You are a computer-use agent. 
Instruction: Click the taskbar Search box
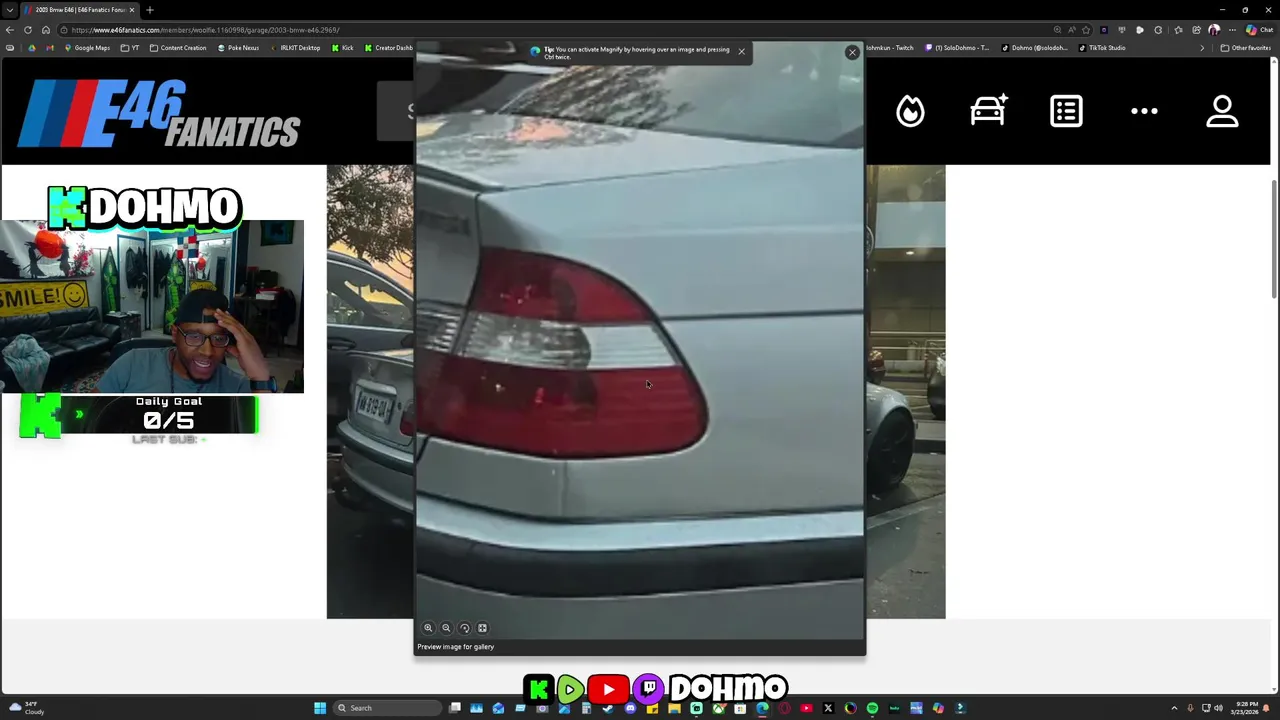pos(388,708)
